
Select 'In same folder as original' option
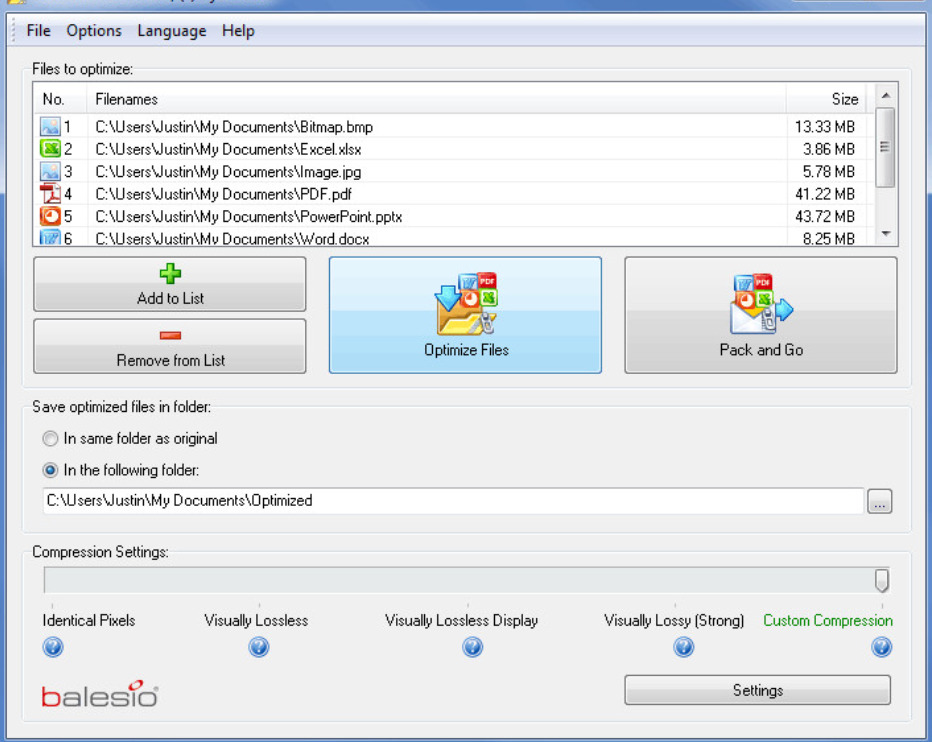51,439
